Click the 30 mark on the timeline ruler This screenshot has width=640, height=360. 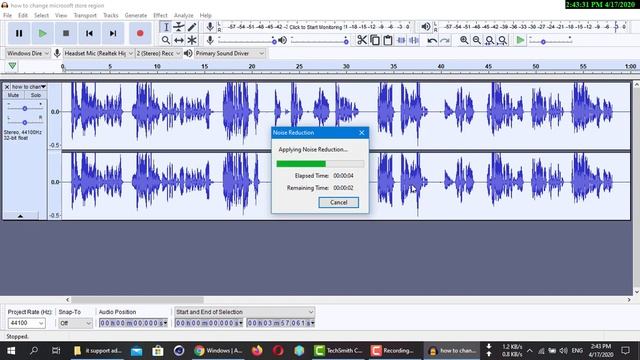coord(346,66)
